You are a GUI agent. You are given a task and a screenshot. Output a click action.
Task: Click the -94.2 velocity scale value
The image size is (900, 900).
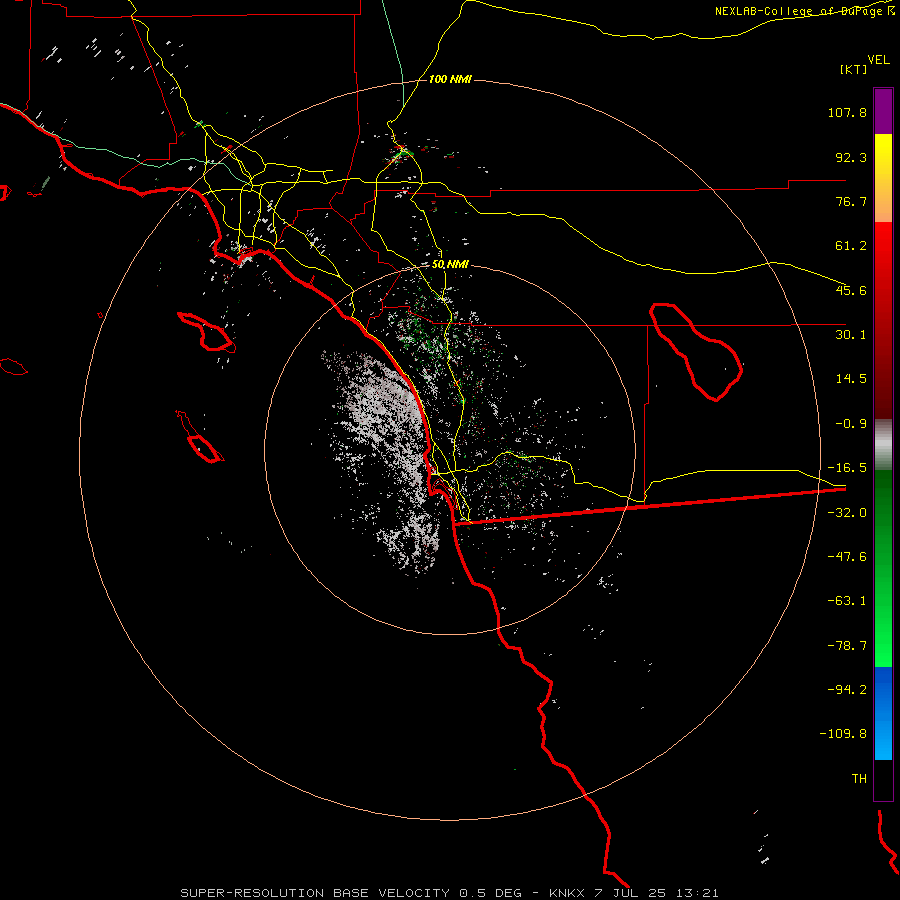point(847,690)
